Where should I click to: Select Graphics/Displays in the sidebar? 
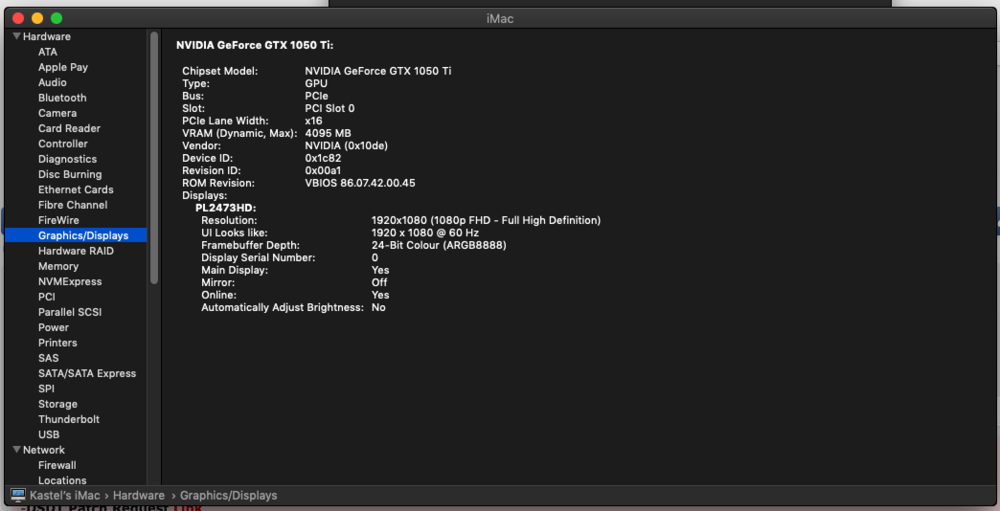83,236
